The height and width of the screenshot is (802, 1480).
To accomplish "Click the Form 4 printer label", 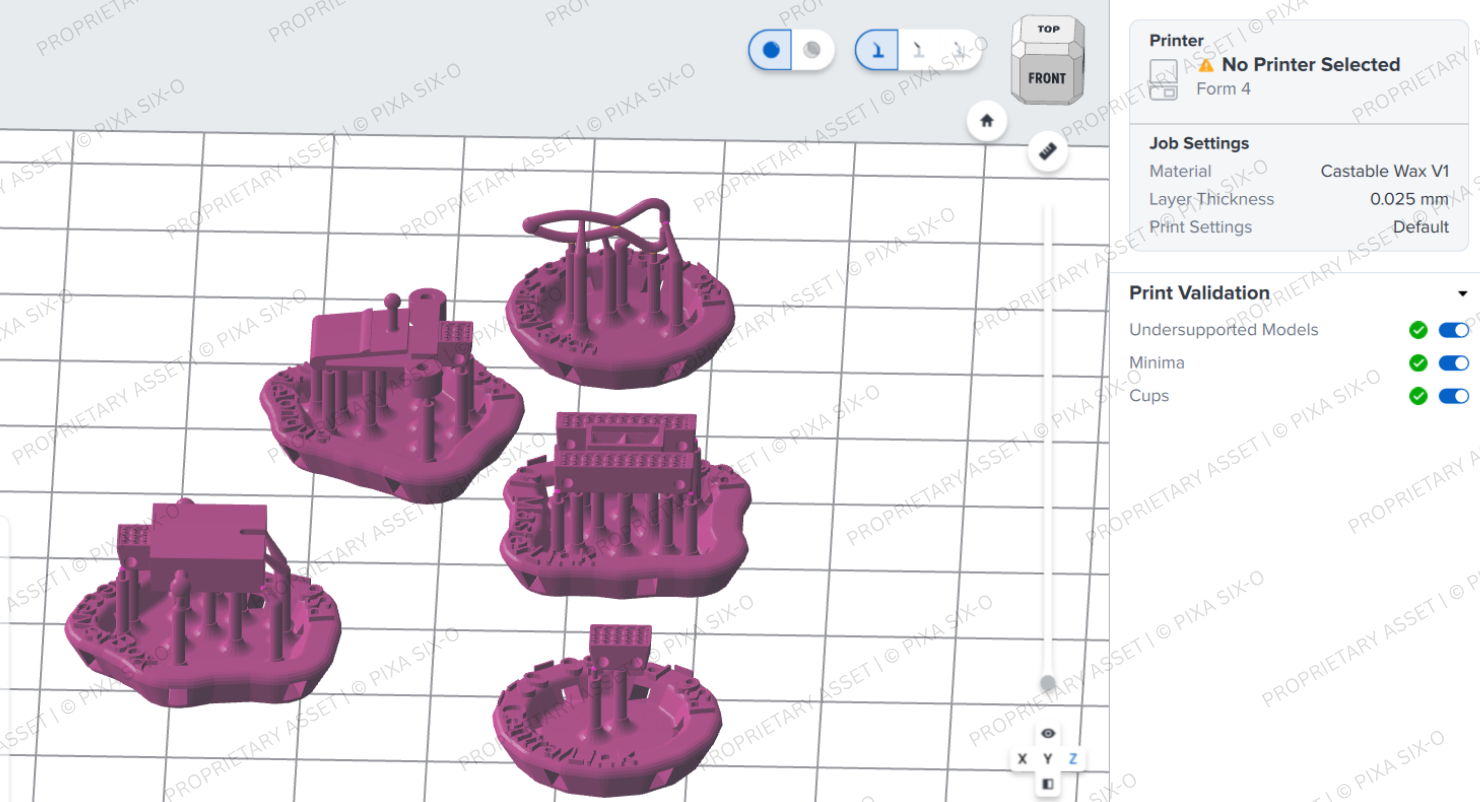I will [1223, 89].
